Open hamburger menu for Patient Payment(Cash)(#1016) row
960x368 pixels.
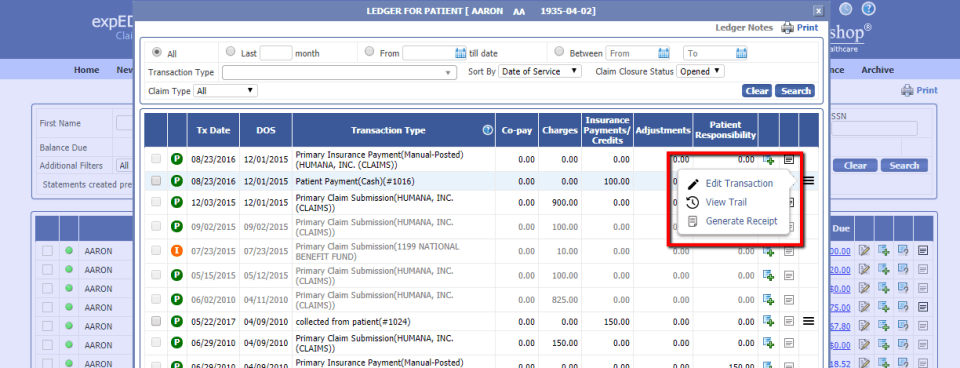(x=808, y=180)
